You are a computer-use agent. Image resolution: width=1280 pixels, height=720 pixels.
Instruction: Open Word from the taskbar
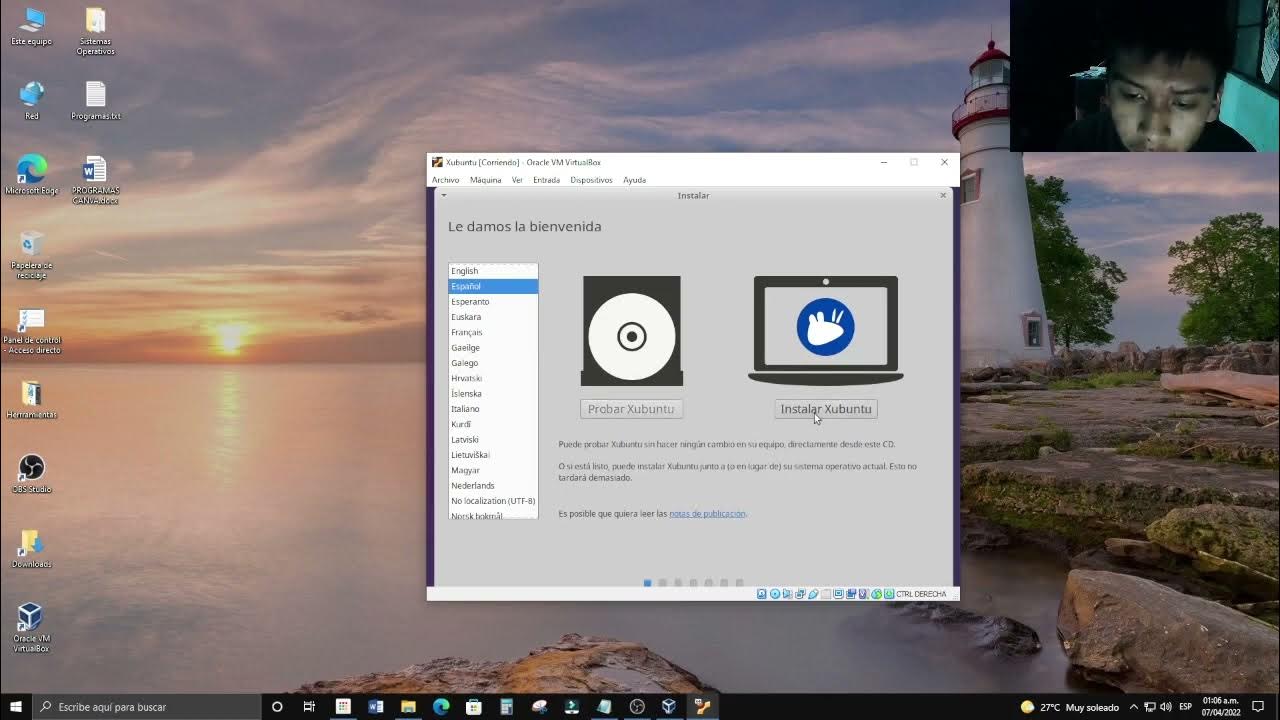376,707
